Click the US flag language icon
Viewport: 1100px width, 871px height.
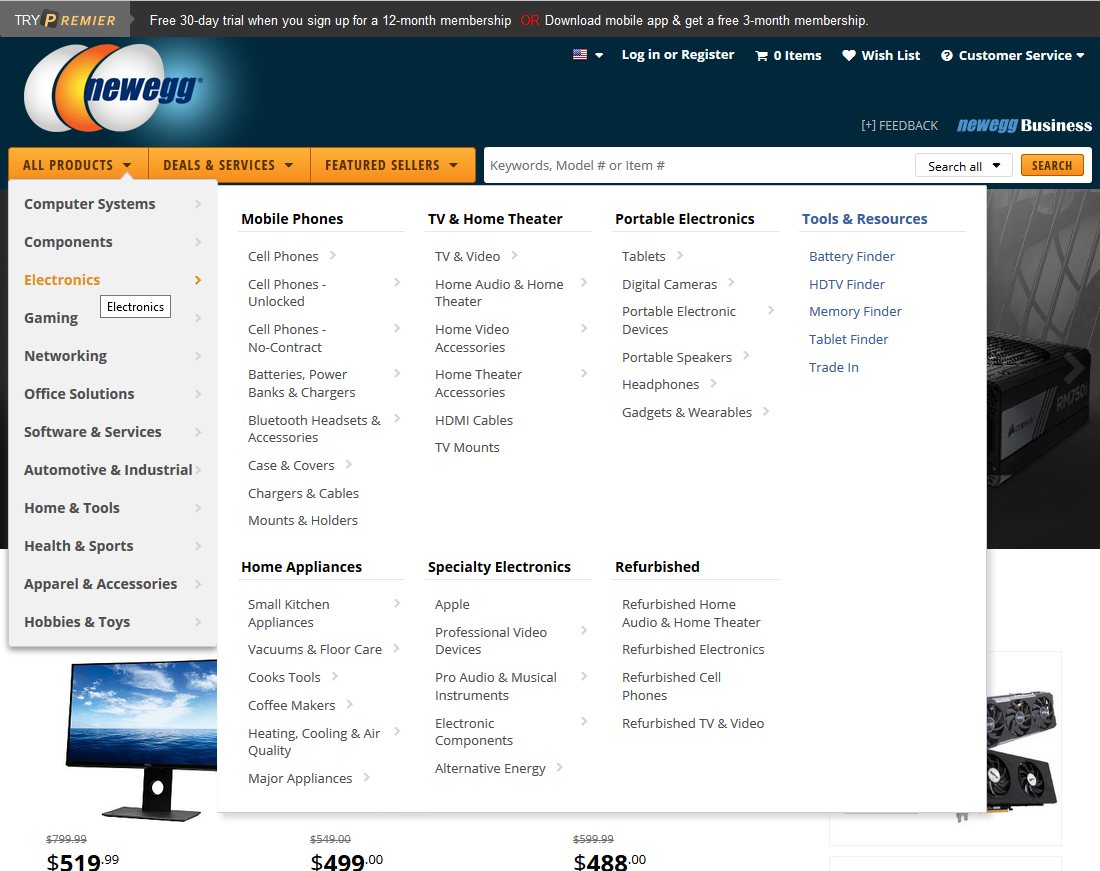click(578, 55)
